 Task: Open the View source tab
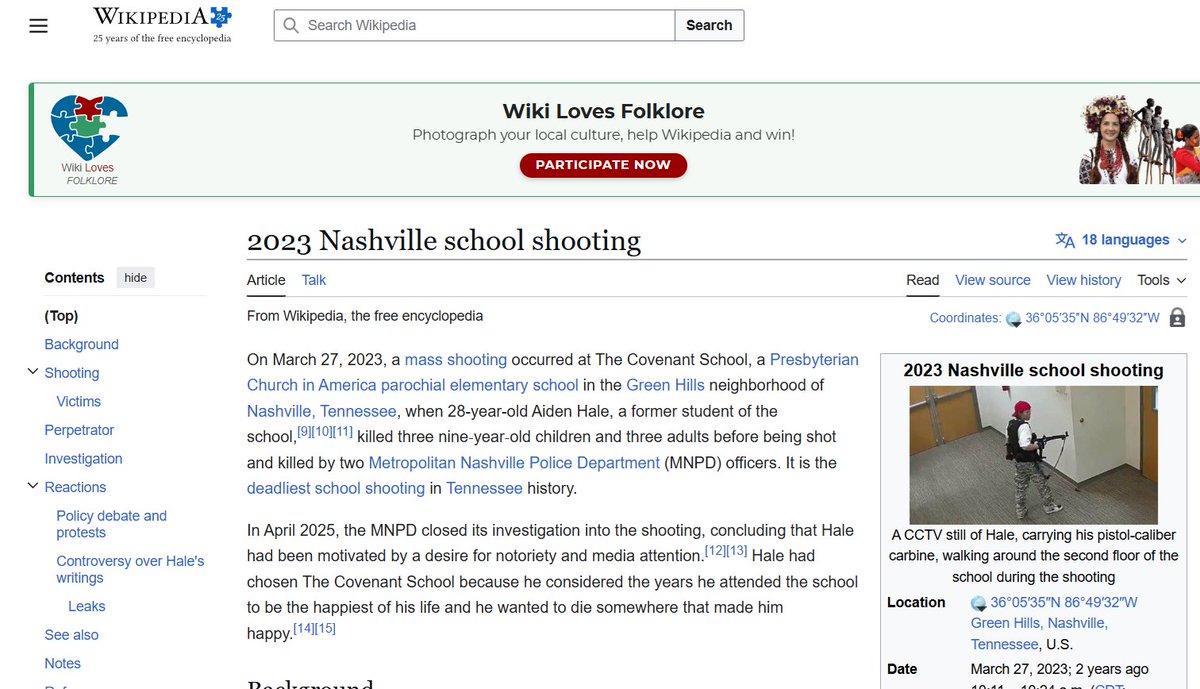tap(992, 280)
